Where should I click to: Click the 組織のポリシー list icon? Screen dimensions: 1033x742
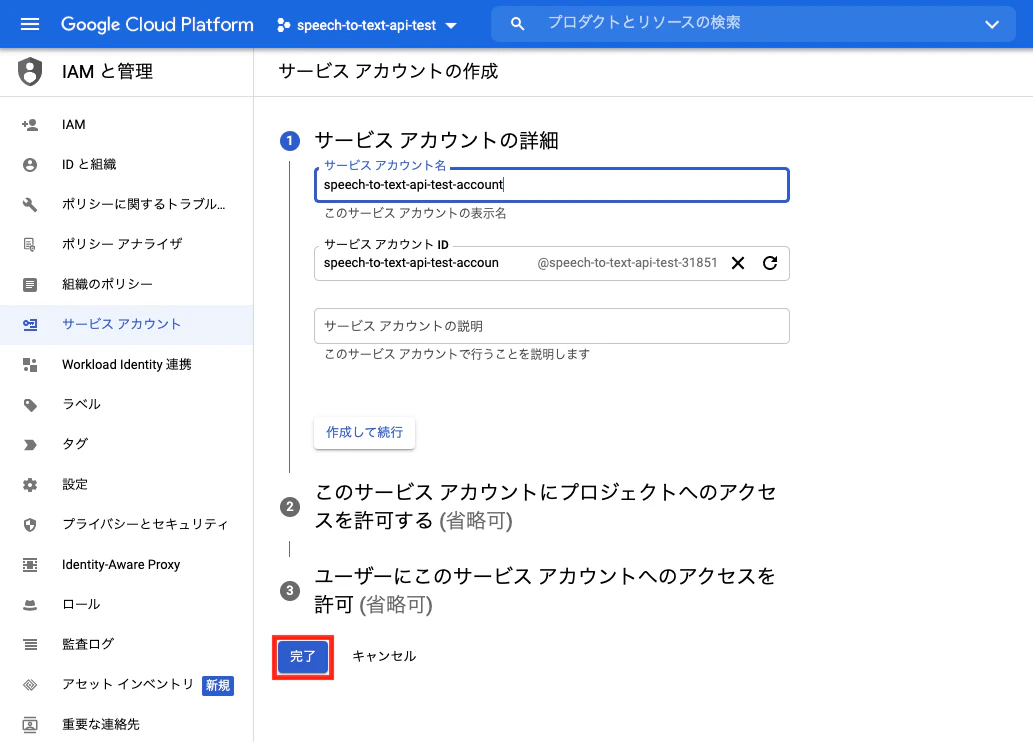30,285
